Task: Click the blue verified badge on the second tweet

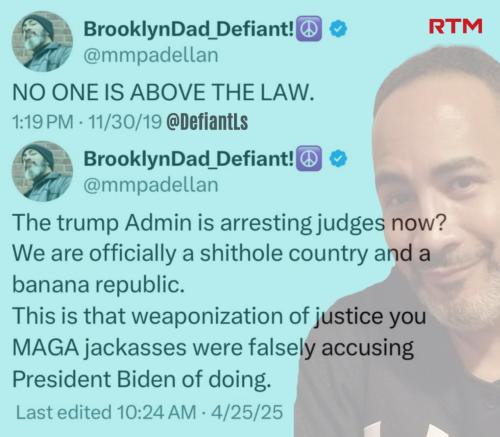Action: pyautogui.click(x=338, y=158)
